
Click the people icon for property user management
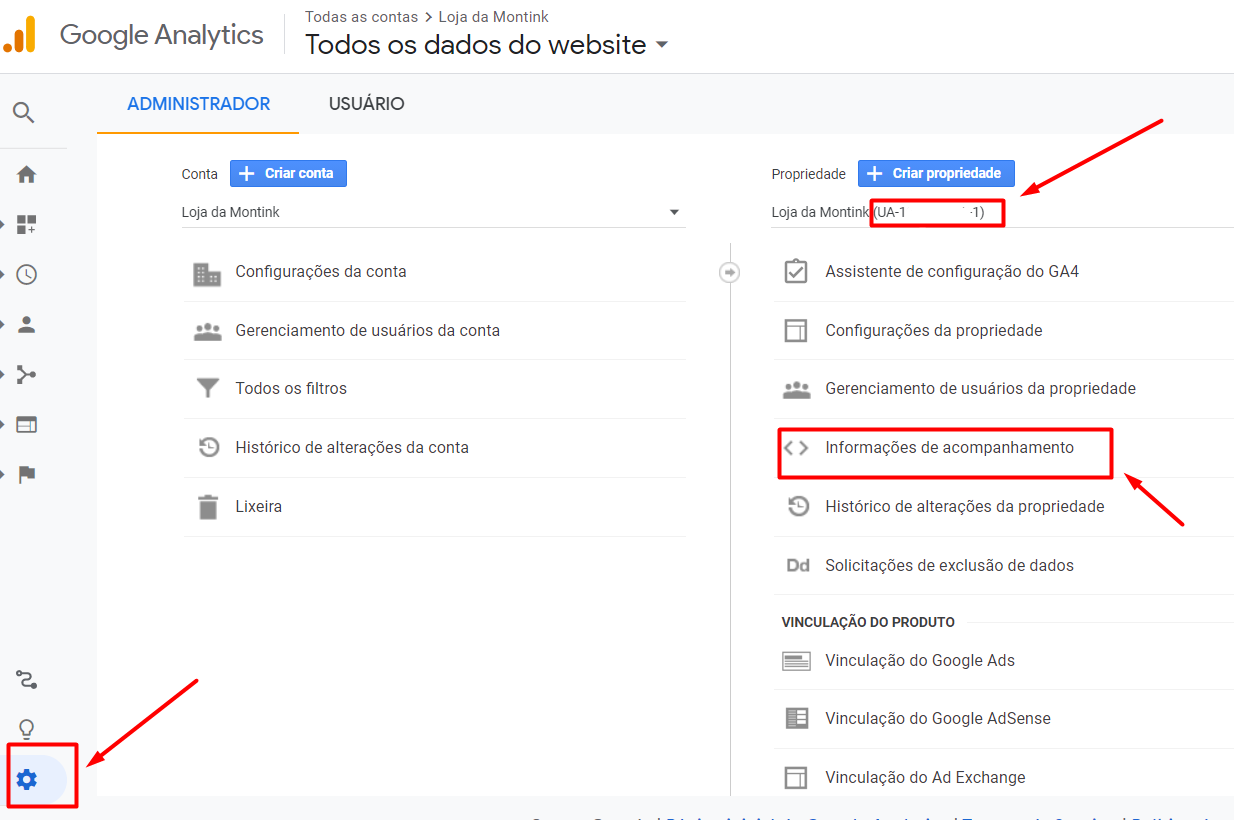pyautogui.click(x=796, y=390)
